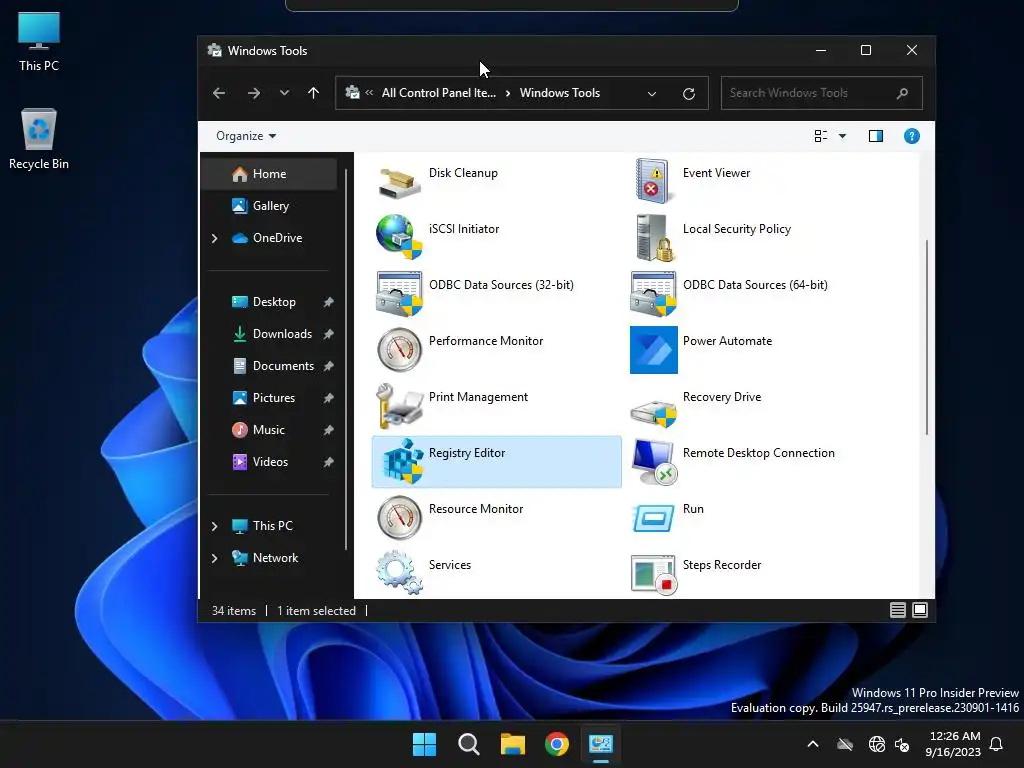Click All Control Panel Items breadcrumb
1024x768 pixels.
click(x=439, y=93)
